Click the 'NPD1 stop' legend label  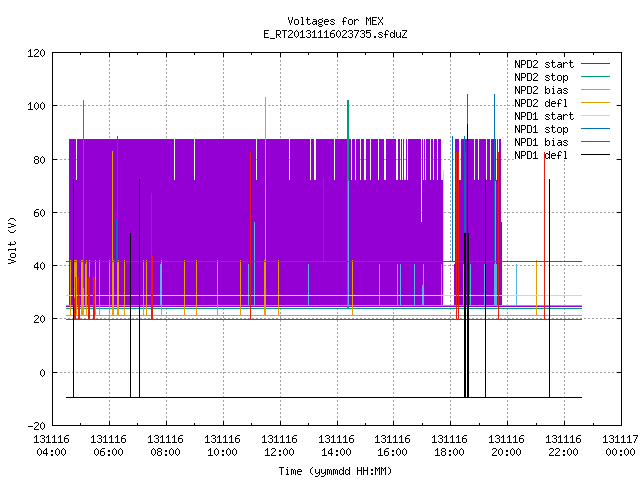[x=541, y=129]
